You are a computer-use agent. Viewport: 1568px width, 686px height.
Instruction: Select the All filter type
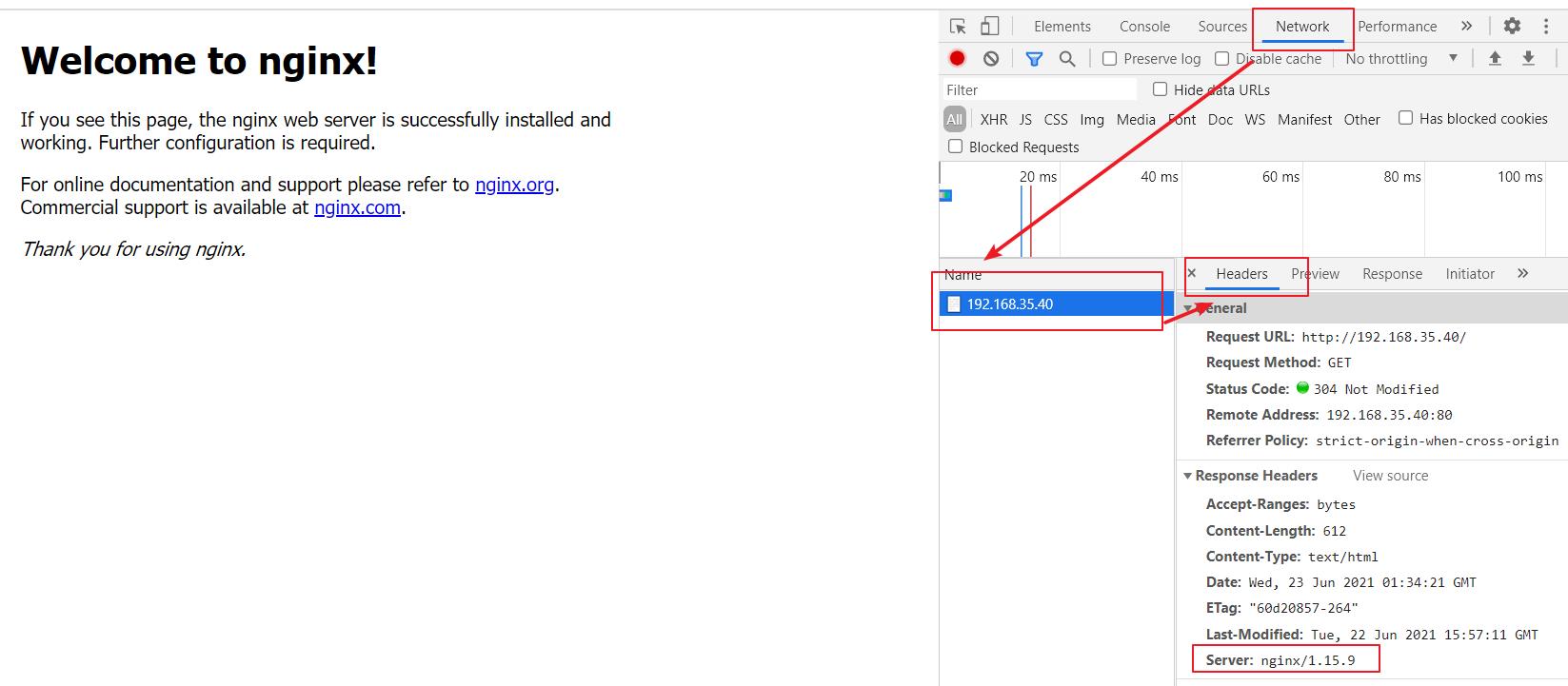[954, 119]
